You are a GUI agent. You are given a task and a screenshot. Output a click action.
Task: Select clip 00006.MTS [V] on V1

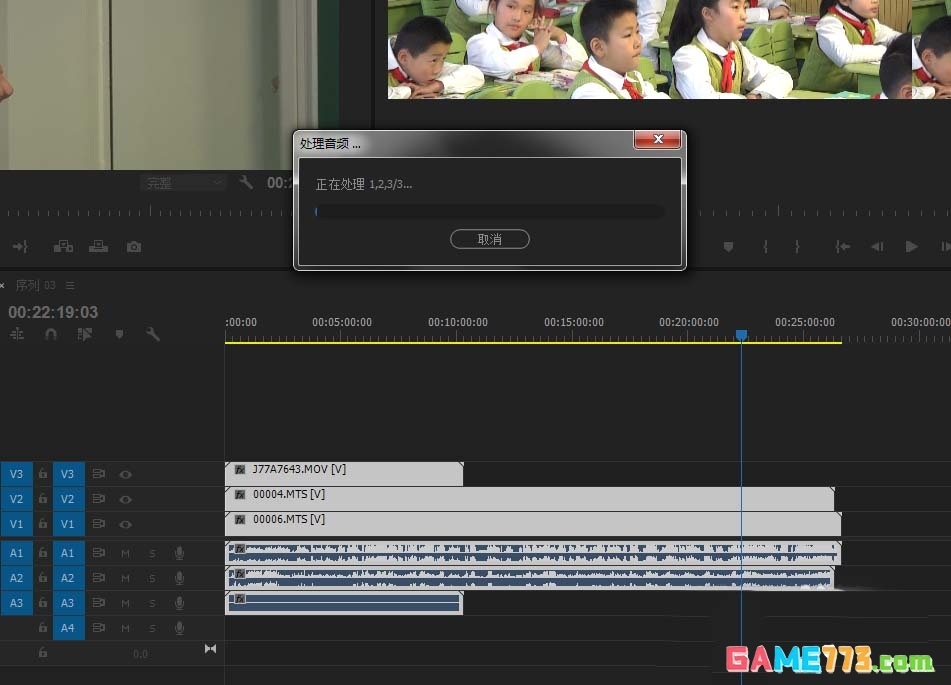(x=533, y=524)
